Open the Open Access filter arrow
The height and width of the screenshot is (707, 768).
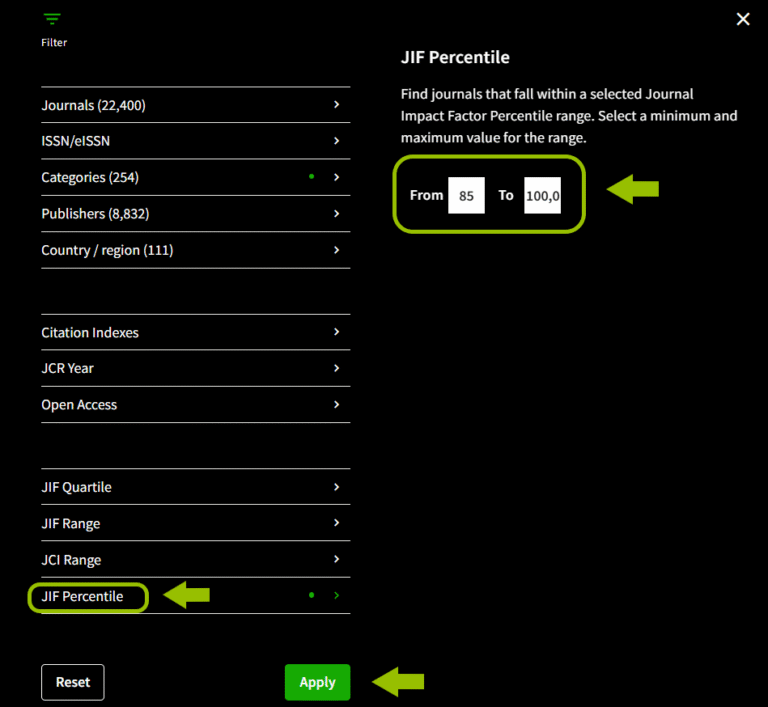click(x=336, y=404)
